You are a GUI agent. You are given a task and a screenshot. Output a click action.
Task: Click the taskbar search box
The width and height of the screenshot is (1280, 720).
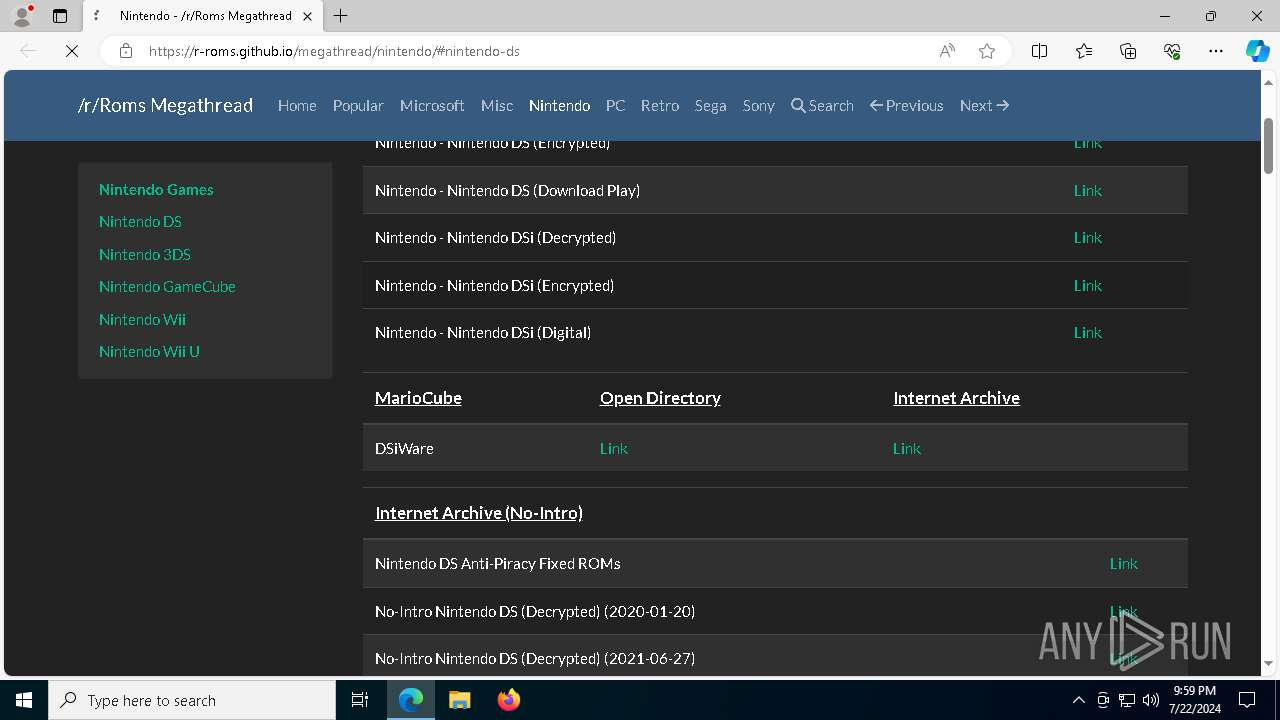(x=192, y=700)
